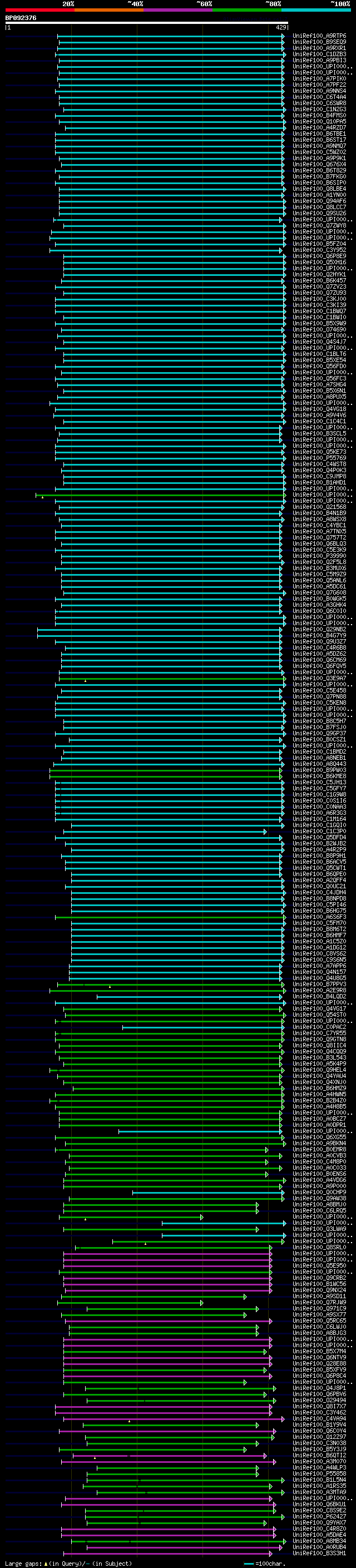This screenshot has width=356, height=1568.
Task: Select hit UniRef100_B8M6T2
Action: [319, 929]
